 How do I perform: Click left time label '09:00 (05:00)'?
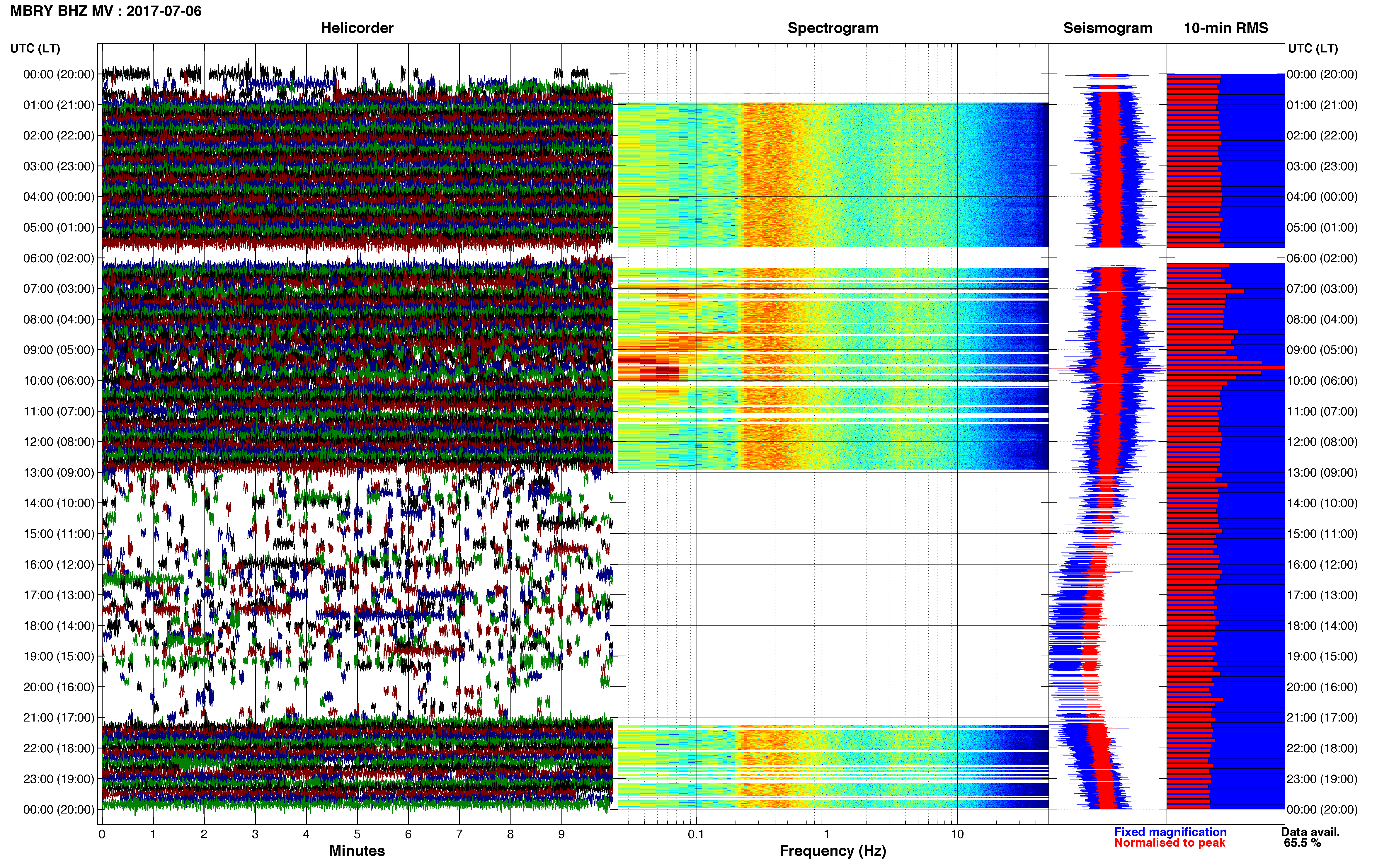59,350
